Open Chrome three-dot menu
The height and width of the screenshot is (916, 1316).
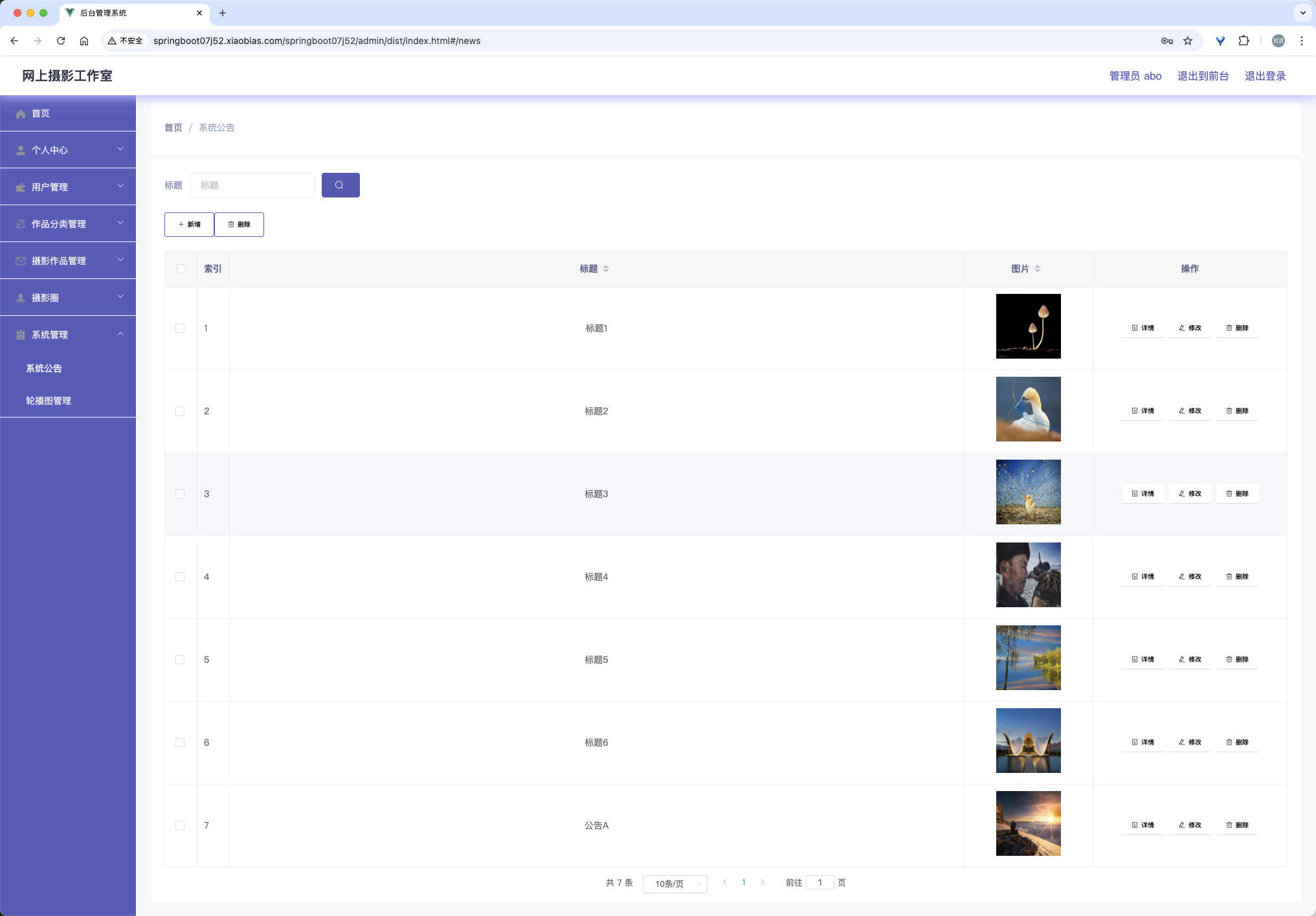1302,41
